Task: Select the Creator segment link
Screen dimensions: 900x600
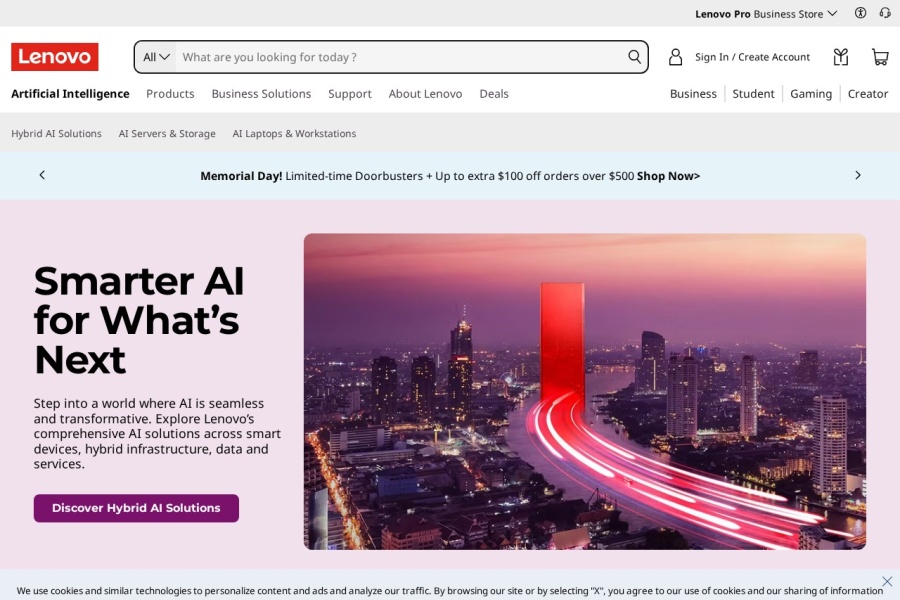Action: tap(868, 94)
